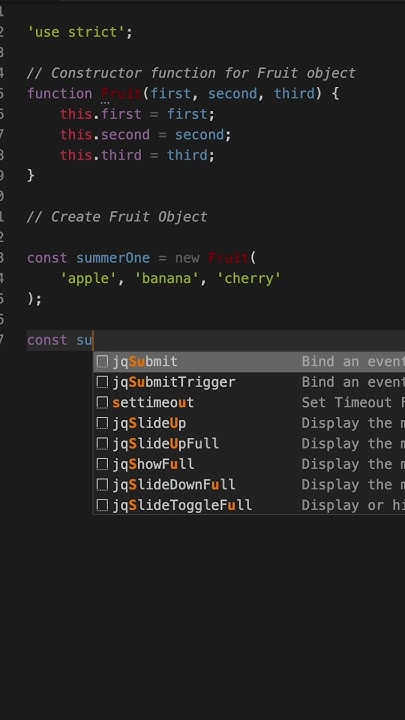
Task: Click the settimeout snippet icon
Action: point(102,403)
